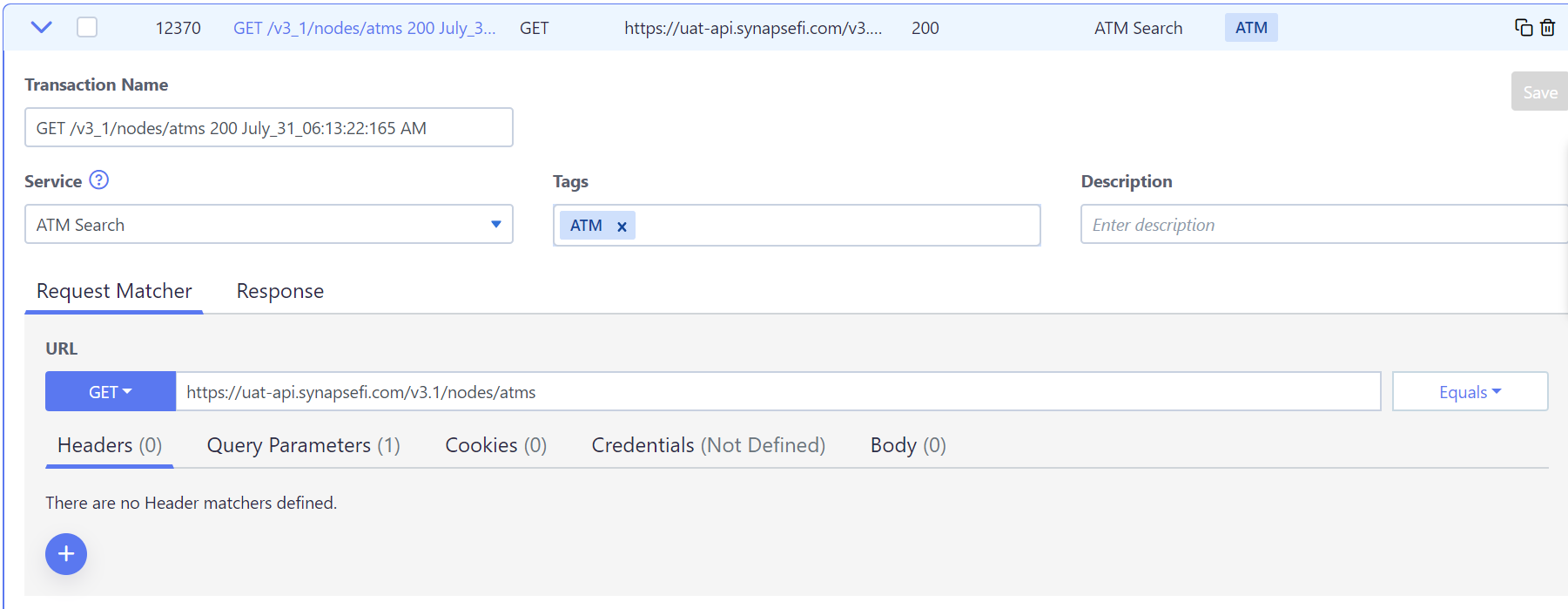
Task: Open the Credentials (Not Defined) tab
Action: 708,445
